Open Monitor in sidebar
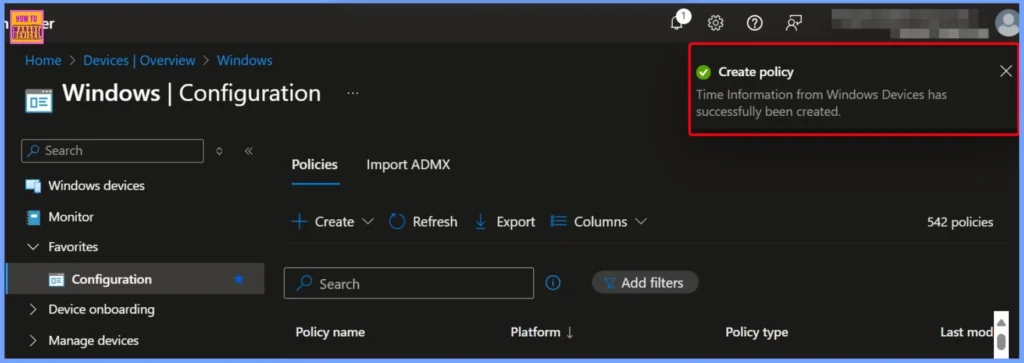 (x=71, y=217)
